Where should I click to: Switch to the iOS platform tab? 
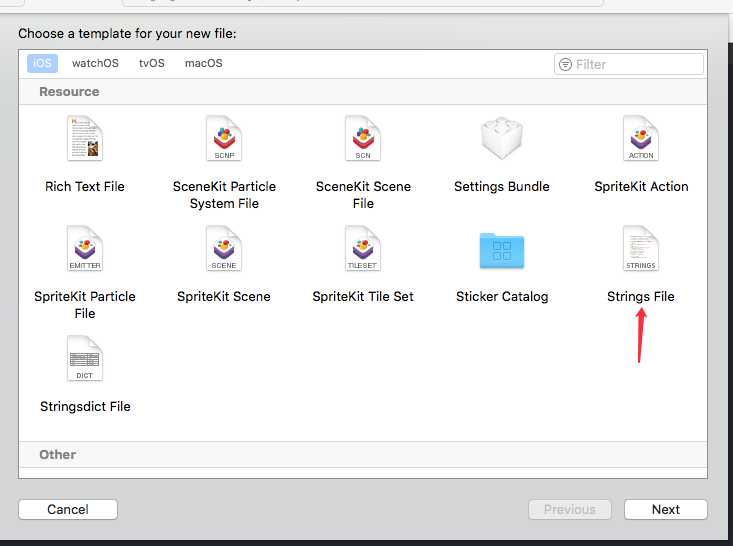tap(42, 63)
